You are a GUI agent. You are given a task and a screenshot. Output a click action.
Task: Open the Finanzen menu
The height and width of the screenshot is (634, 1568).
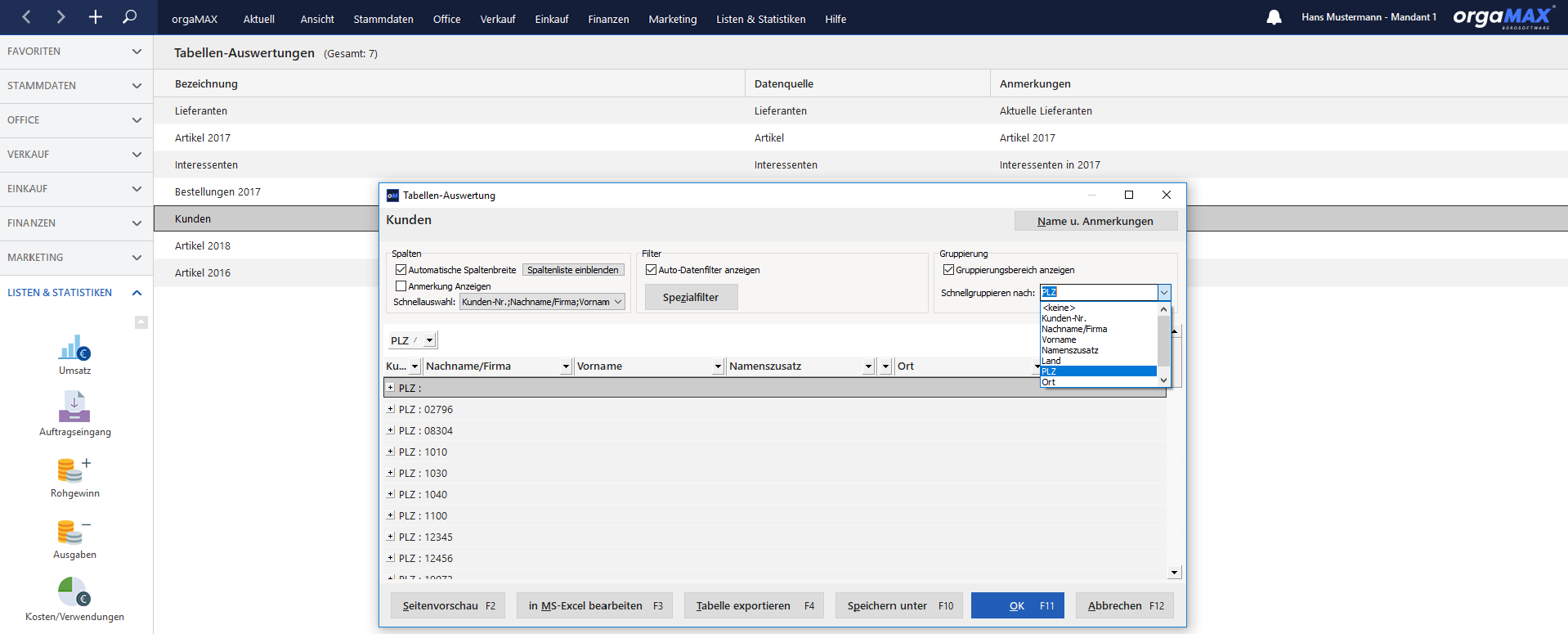(x=608, y=19)
